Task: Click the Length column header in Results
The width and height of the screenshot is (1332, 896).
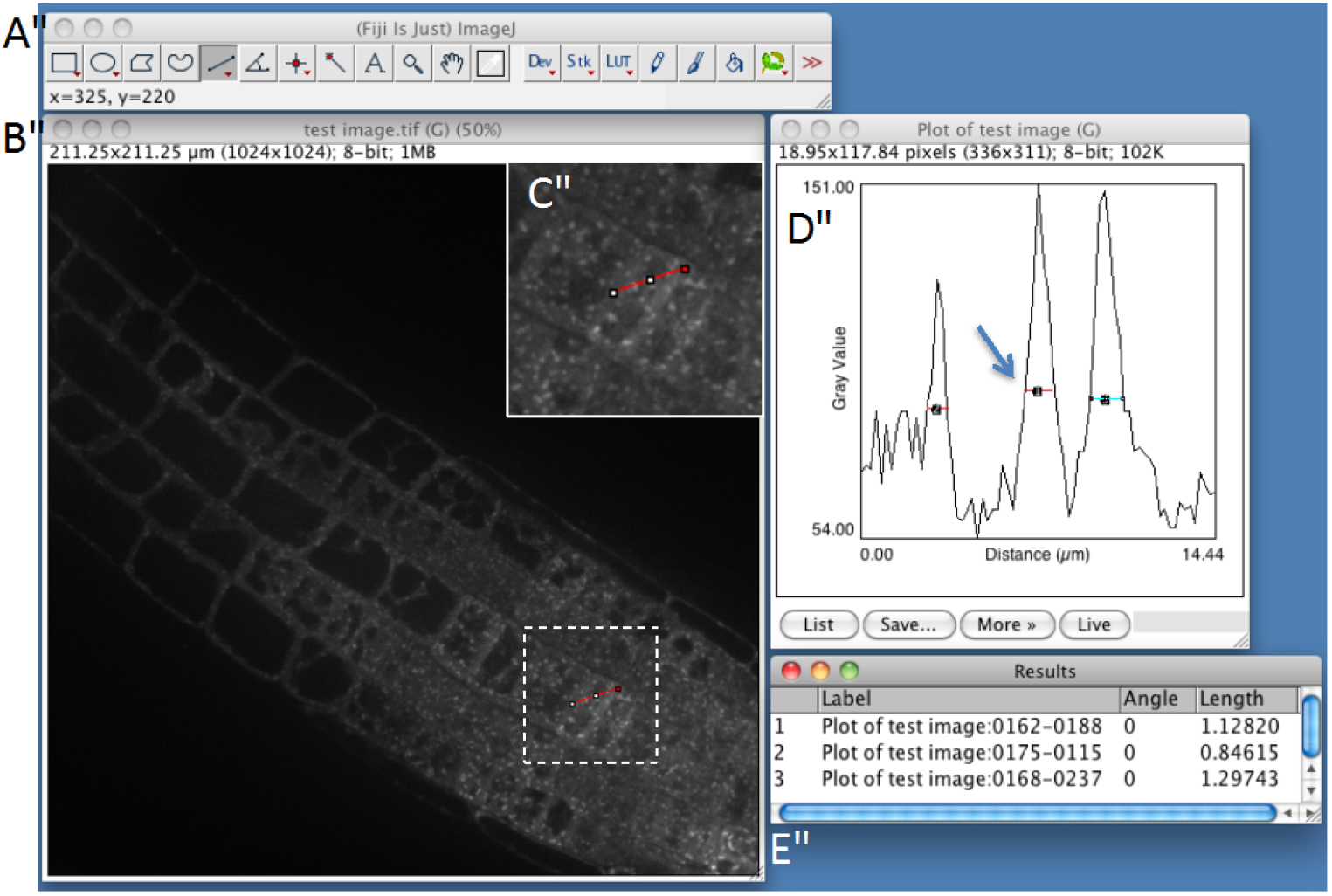Action: coord(1246,700)
